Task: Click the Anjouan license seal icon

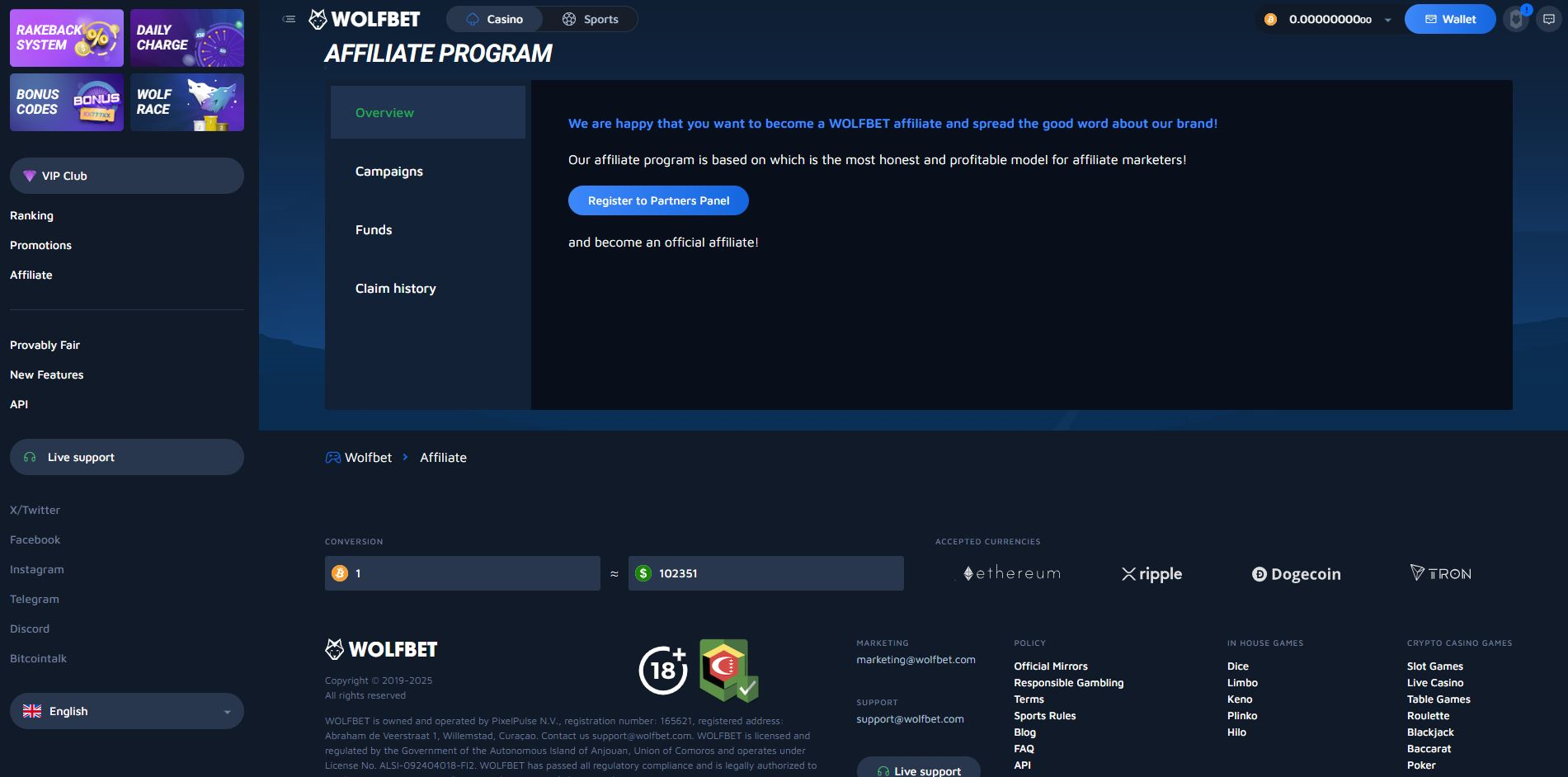Action: [x=728, y=670]
